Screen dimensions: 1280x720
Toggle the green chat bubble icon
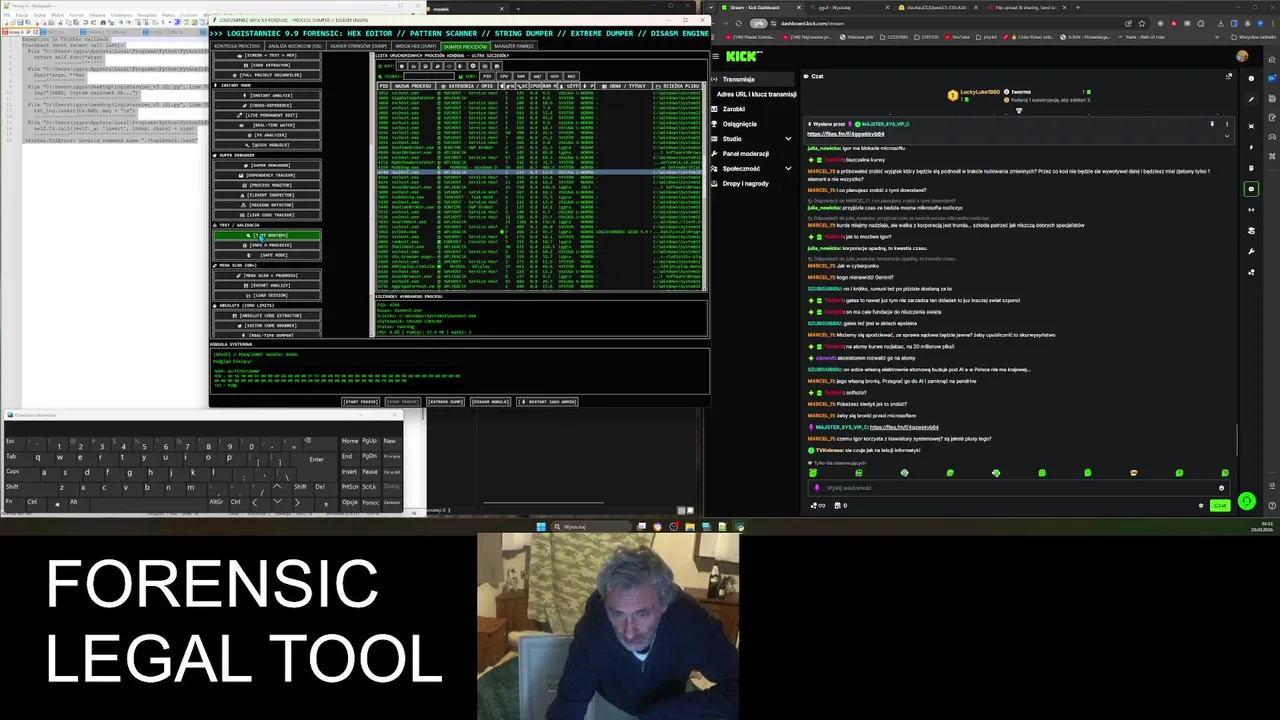(1251, 188)
